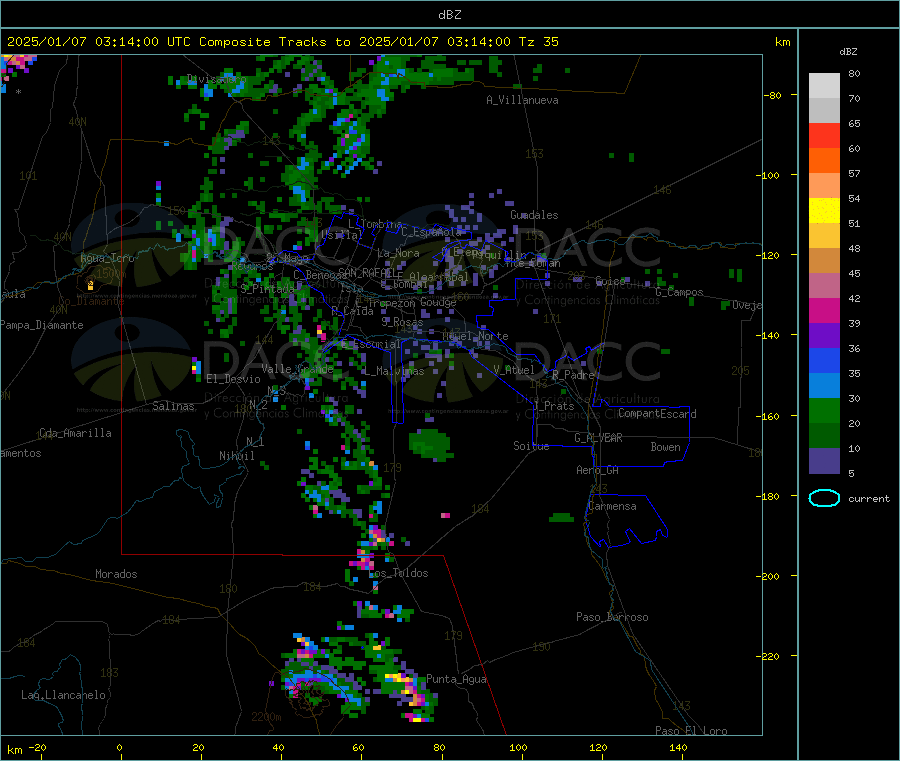Image resolution: width=900 pixels, height=761 pixels.
Task: Click the 'Valle_Grande' map label
Action: click(x=297, y=369)
